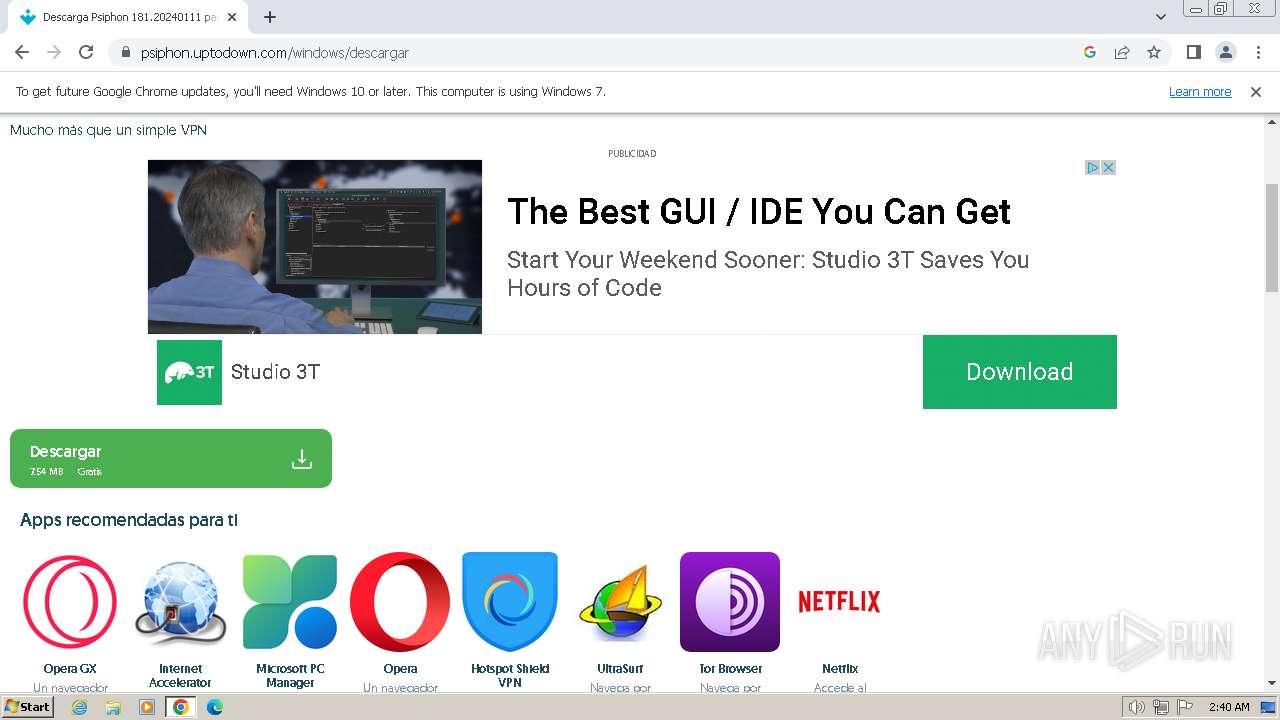1280x720 pixels.
Task: Click the address bar URL field
Action: [x=600, y=52]
